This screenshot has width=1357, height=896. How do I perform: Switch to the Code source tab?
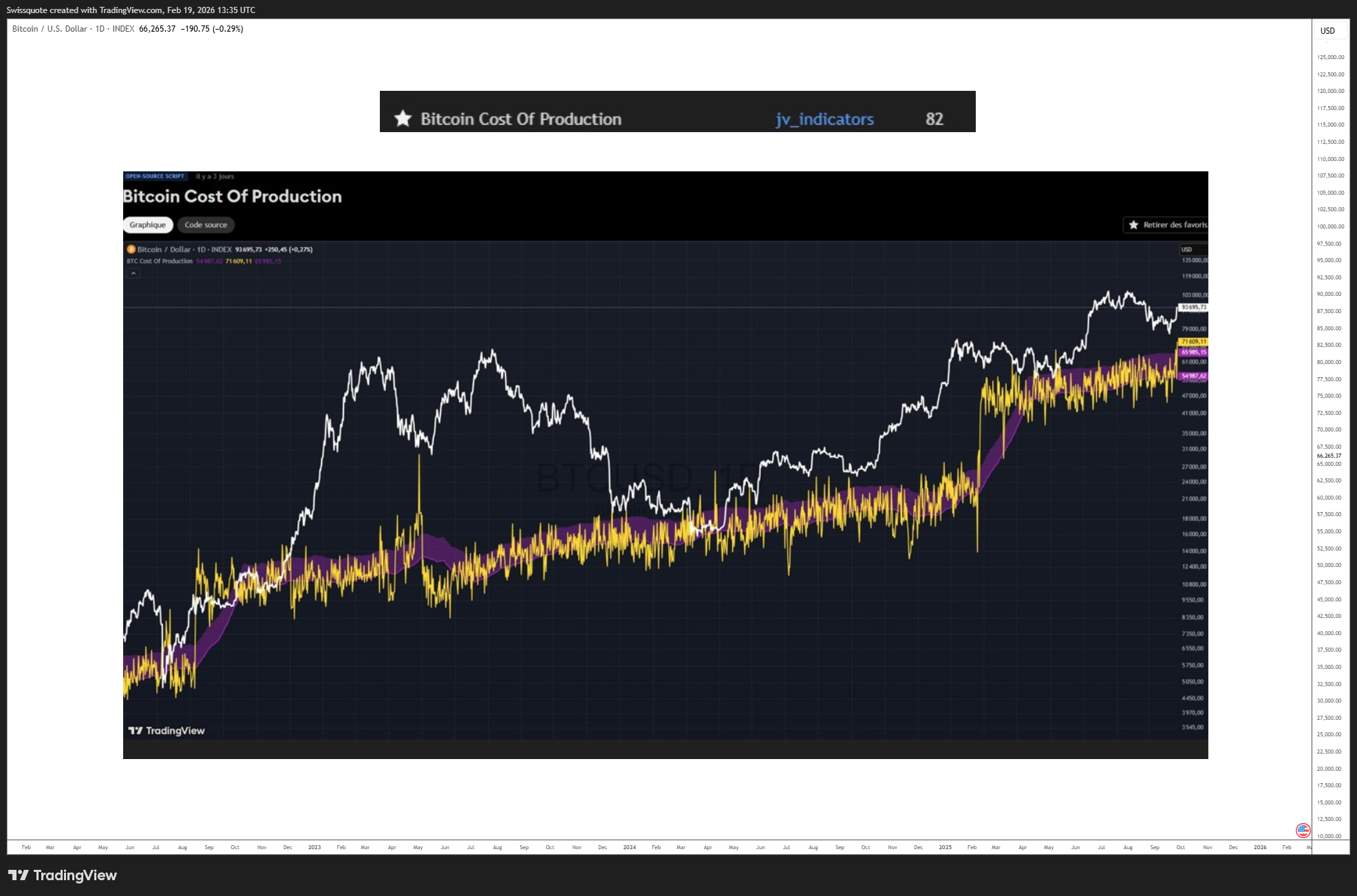click(x=206, y=225)
